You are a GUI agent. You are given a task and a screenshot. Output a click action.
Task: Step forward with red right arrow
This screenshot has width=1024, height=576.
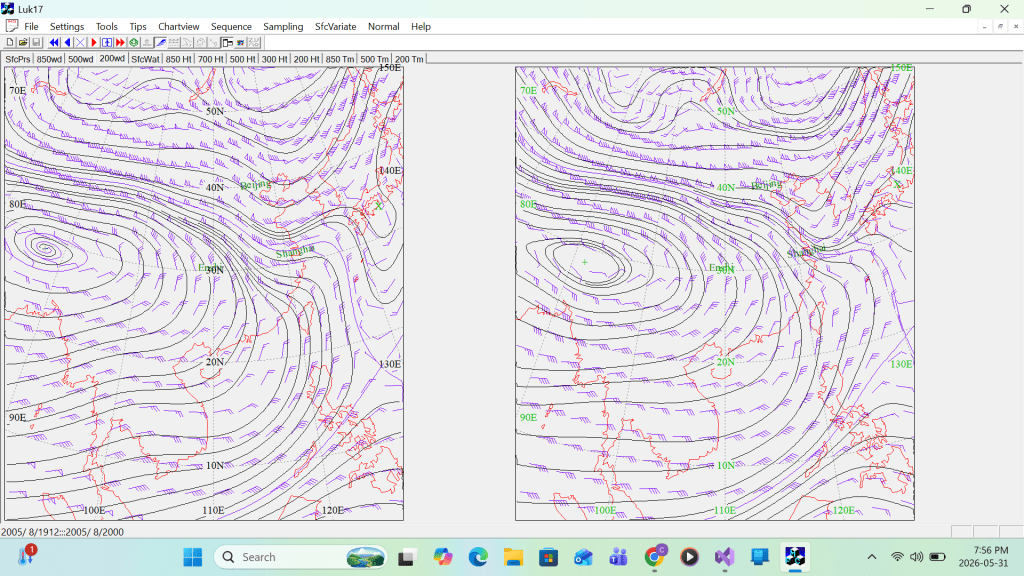pos(94,42)
